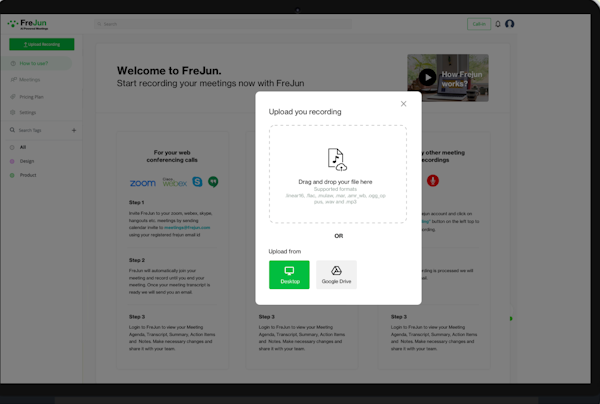This screenshot has height=404, width=600.
Task: Click the Skype icon
Action: pos(197,181)
